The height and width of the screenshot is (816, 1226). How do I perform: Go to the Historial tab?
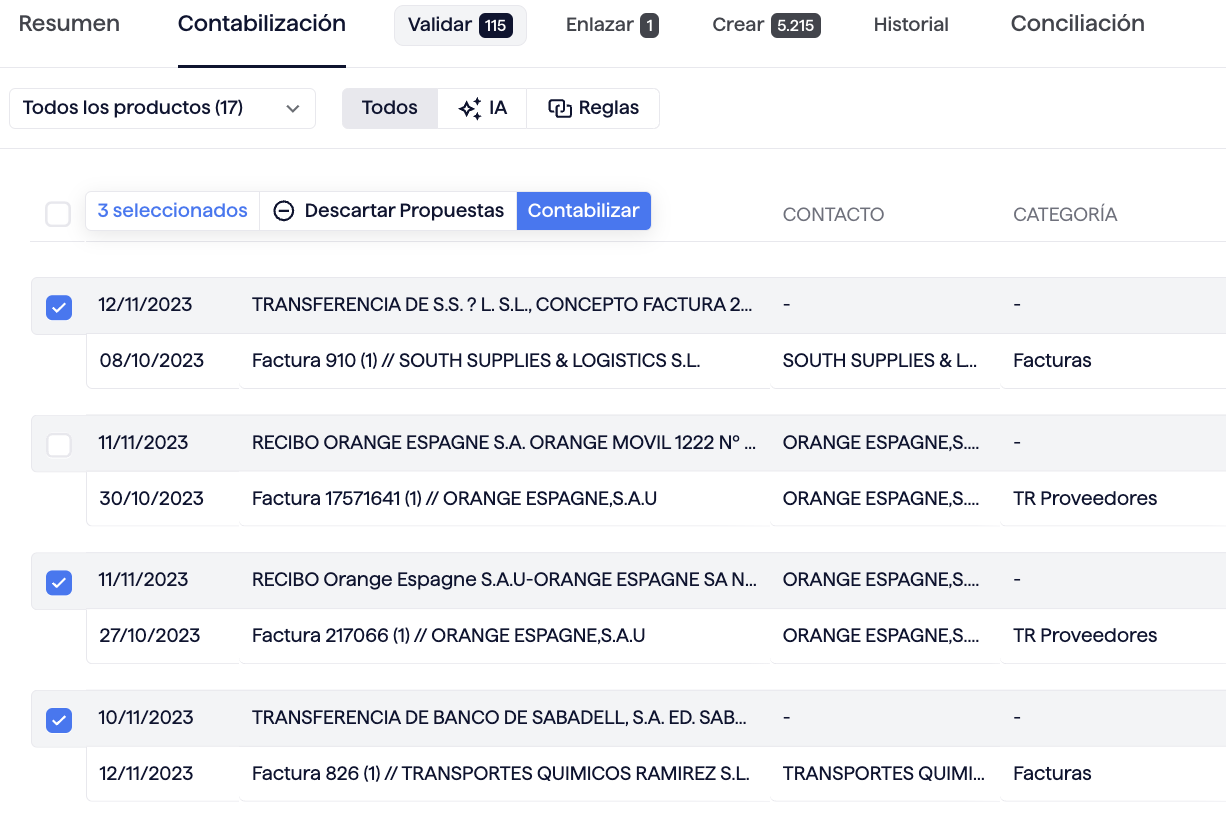(911, 25)
